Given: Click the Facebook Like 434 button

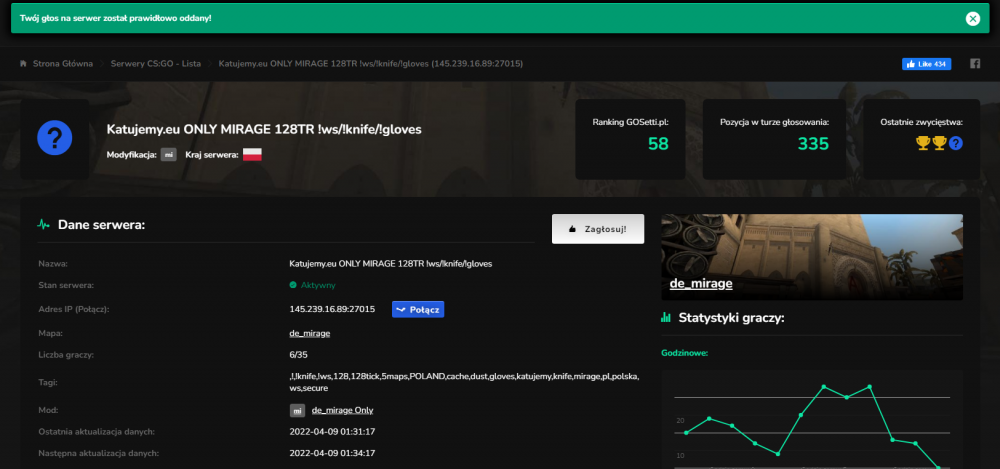Looking at the screenshot, I should click(x=926, y=64).
